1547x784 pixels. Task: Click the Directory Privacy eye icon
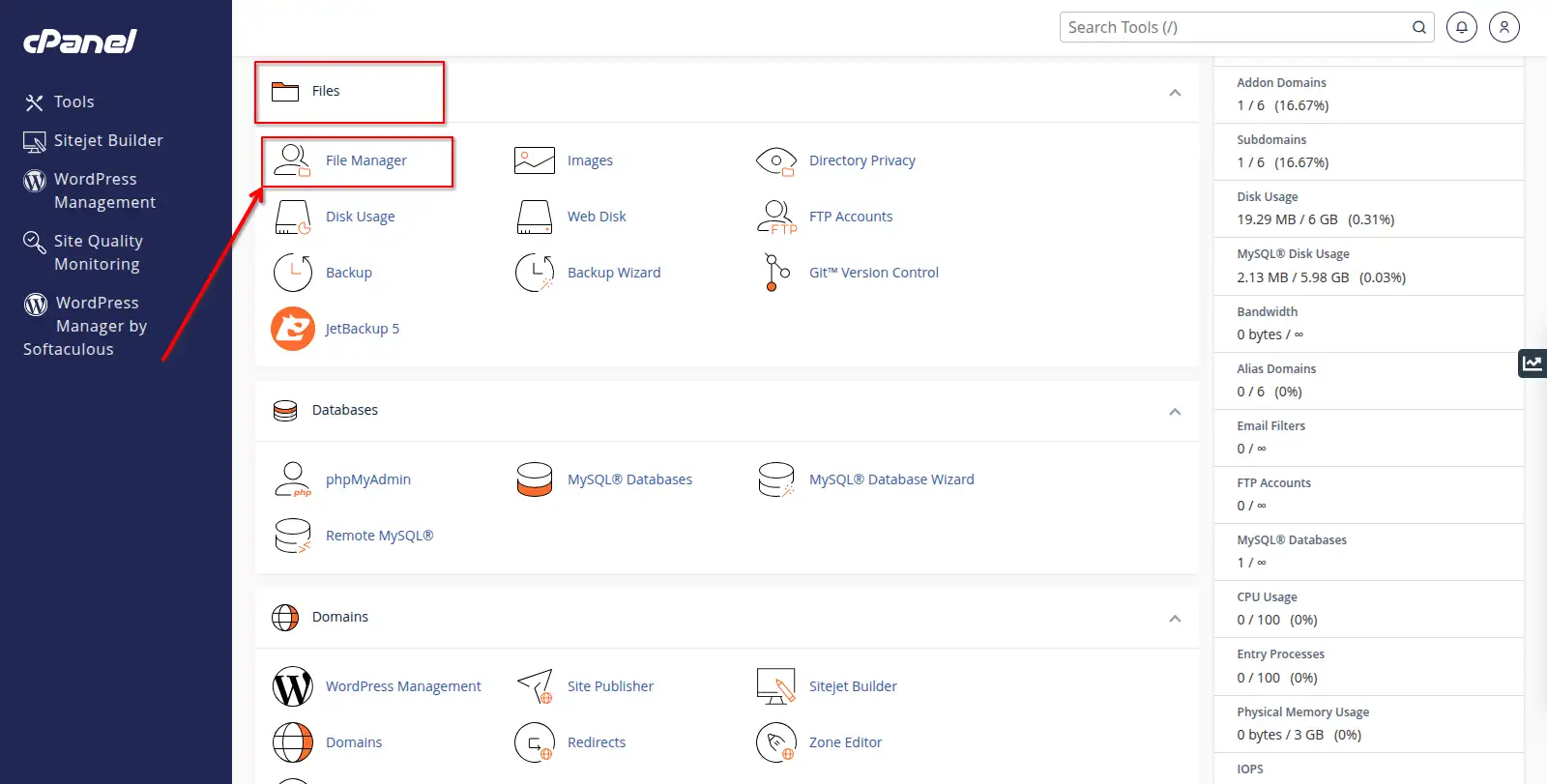[x=776, y=160]
